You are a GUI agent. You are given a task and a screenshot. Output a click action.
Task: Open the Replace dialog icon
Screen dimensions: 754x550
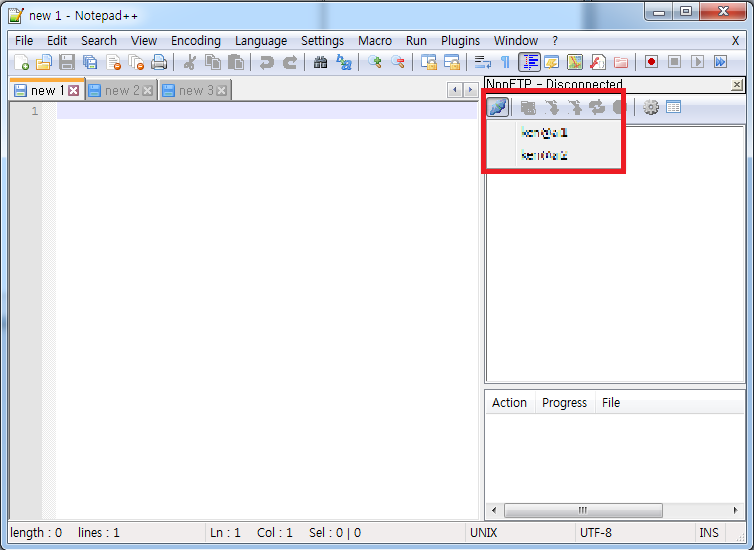[343, 62]
